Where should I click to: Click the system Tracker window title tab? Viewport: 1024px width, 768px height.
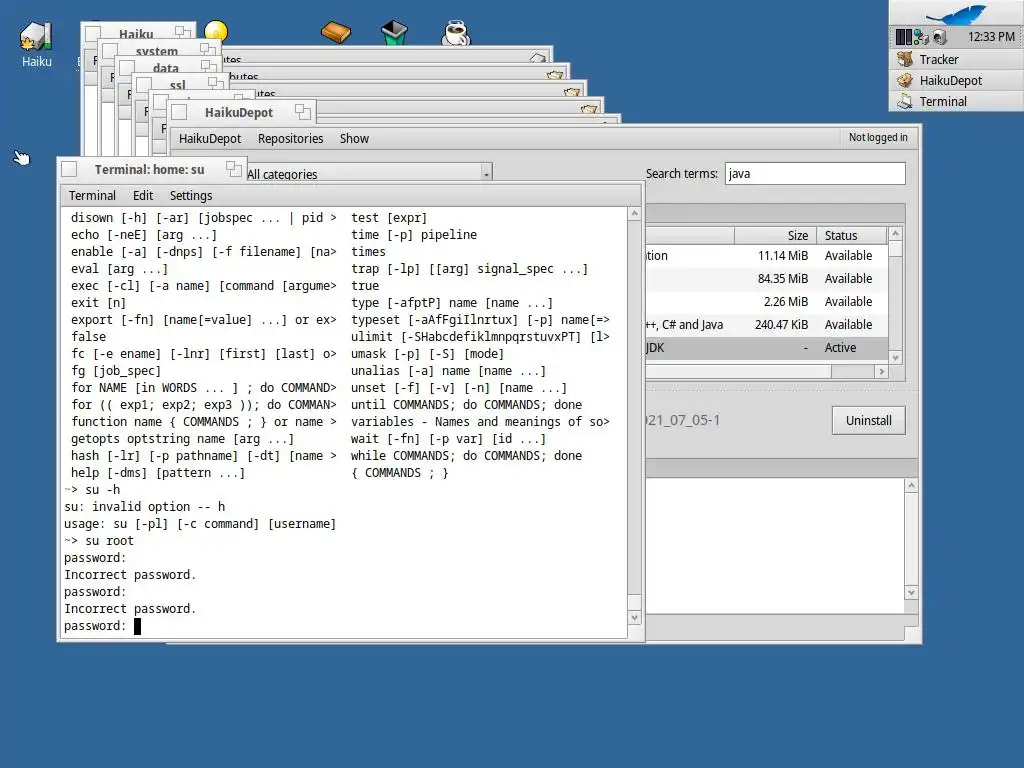(157, 50)
